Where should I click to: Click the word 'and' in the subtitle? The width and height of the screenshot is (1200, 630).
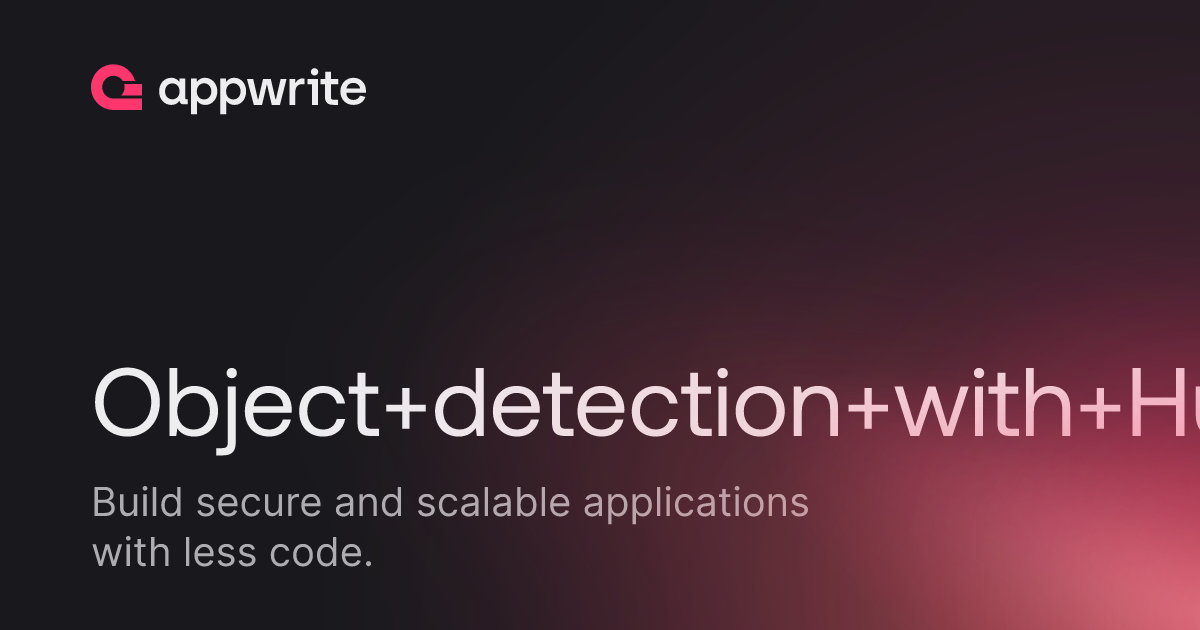click(x=370, y=503)
